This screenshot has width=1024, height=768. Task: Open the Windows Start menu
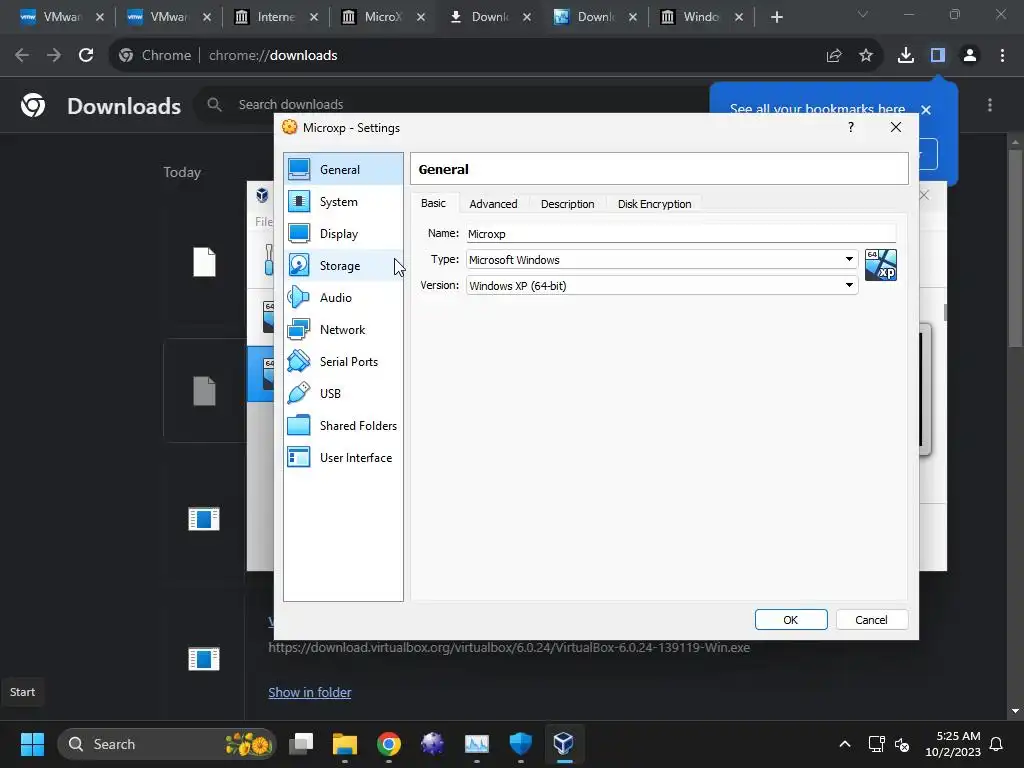[32, 744]
